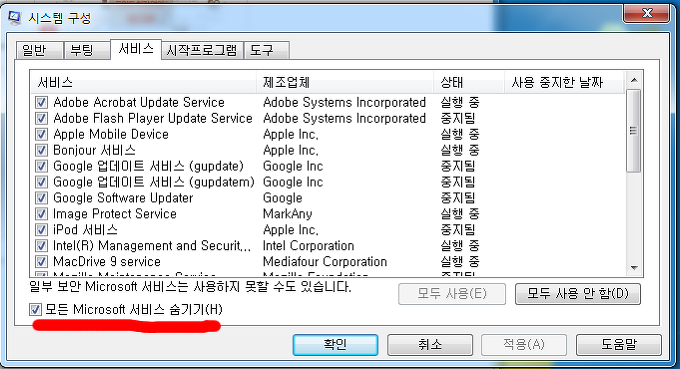This screenshot has height=369, width=680.
Task: Click the 확인 button
Action: [335, 345]
